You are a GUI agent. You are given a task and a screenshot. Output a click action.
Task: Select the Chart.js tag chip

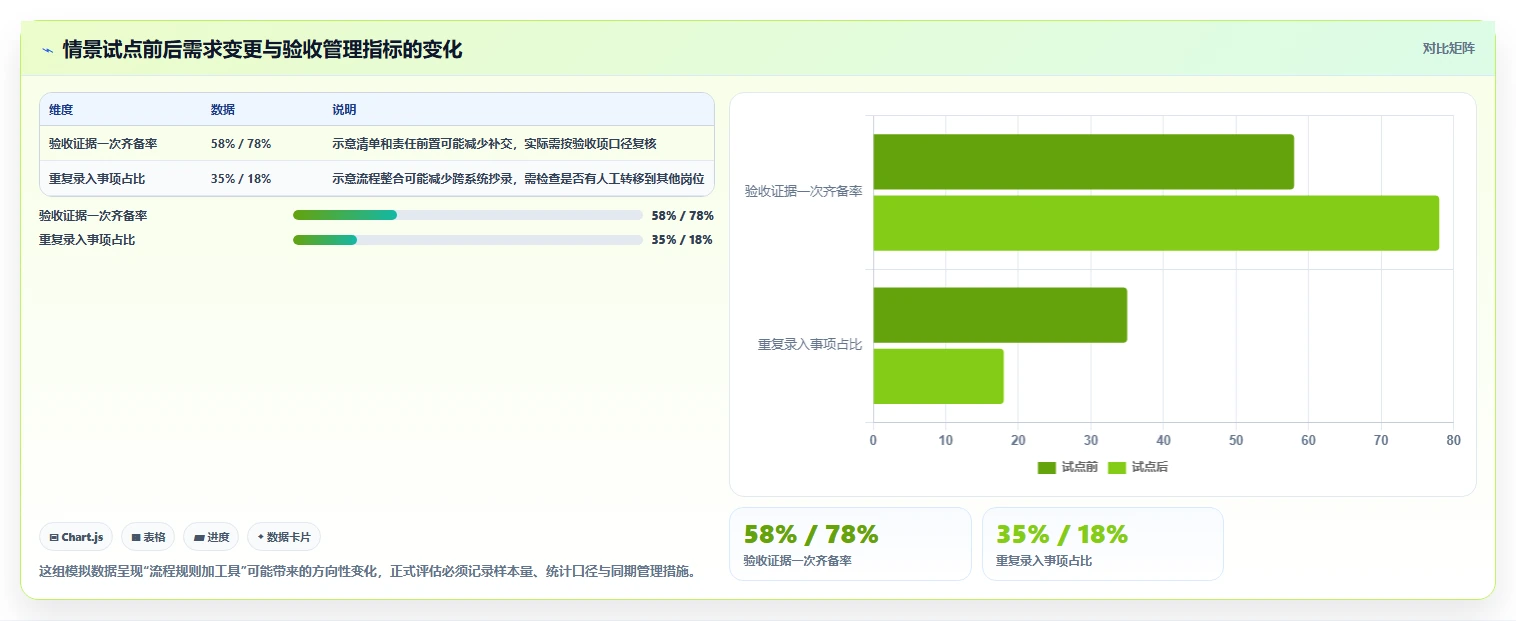[x=76, y=537]
